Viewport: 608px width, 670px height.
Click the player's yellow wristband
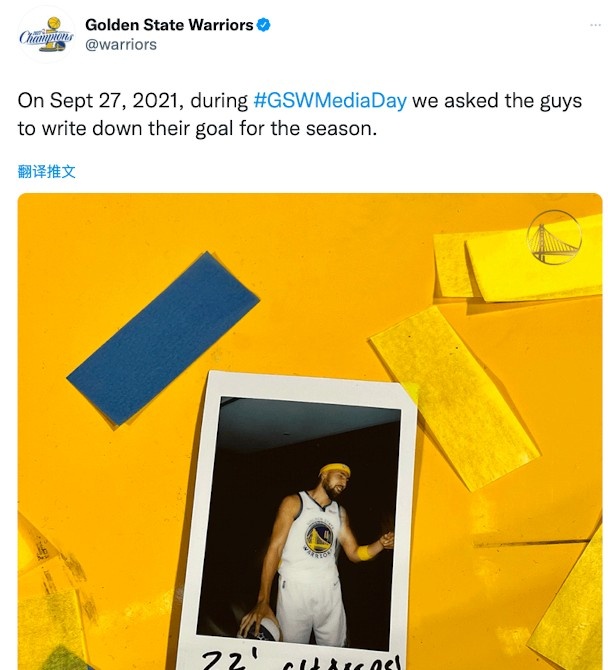[x=364, y=552]
